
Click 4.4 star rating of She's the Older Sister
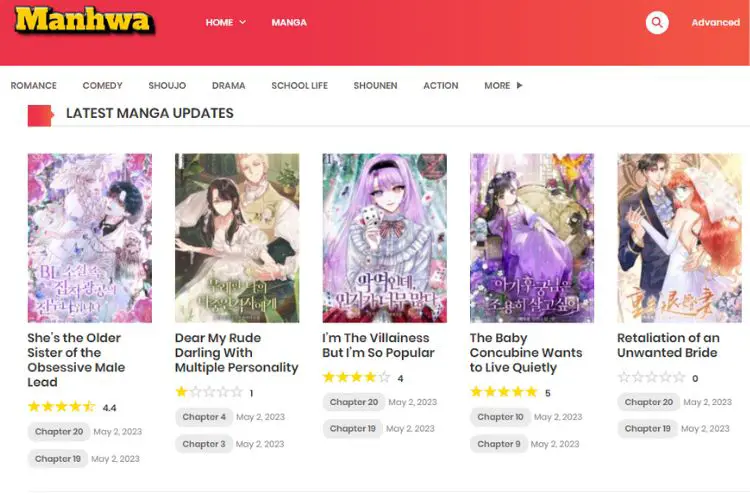[x=62, y=407]
